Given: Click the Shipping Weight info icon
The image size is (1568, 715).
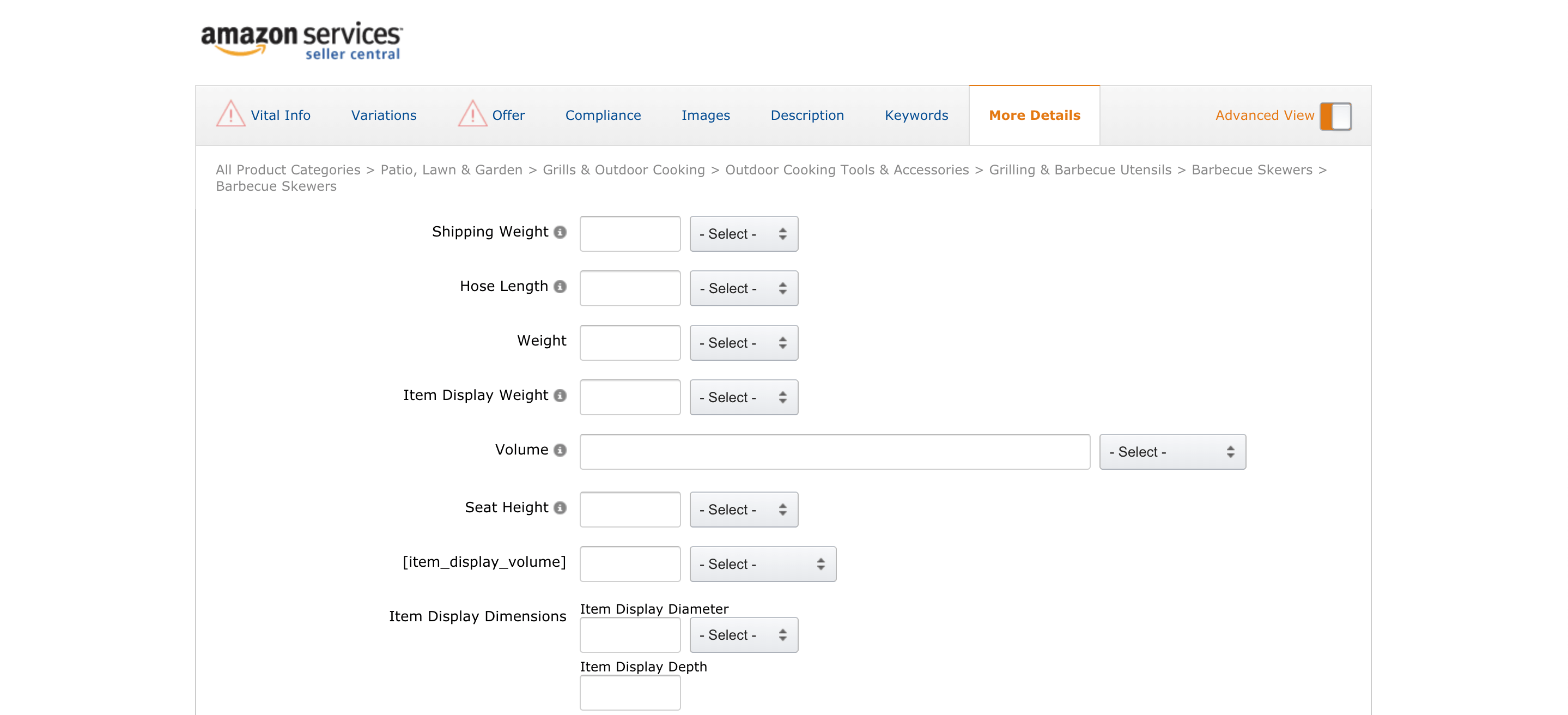Looking at the screenshot, I should [560, 232].
